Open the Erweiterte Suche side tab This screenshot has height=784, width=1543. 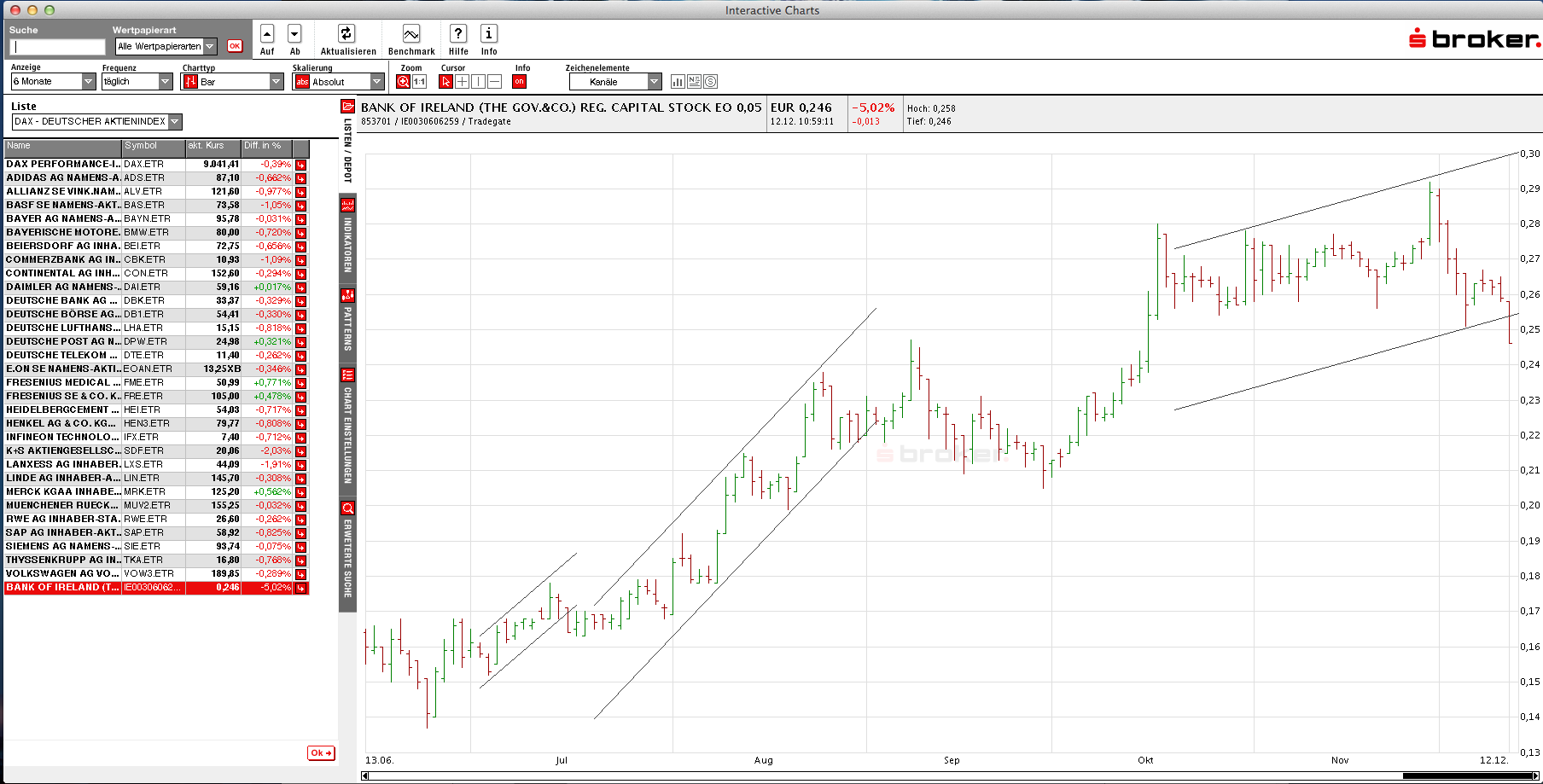click(x=347, y=555)
